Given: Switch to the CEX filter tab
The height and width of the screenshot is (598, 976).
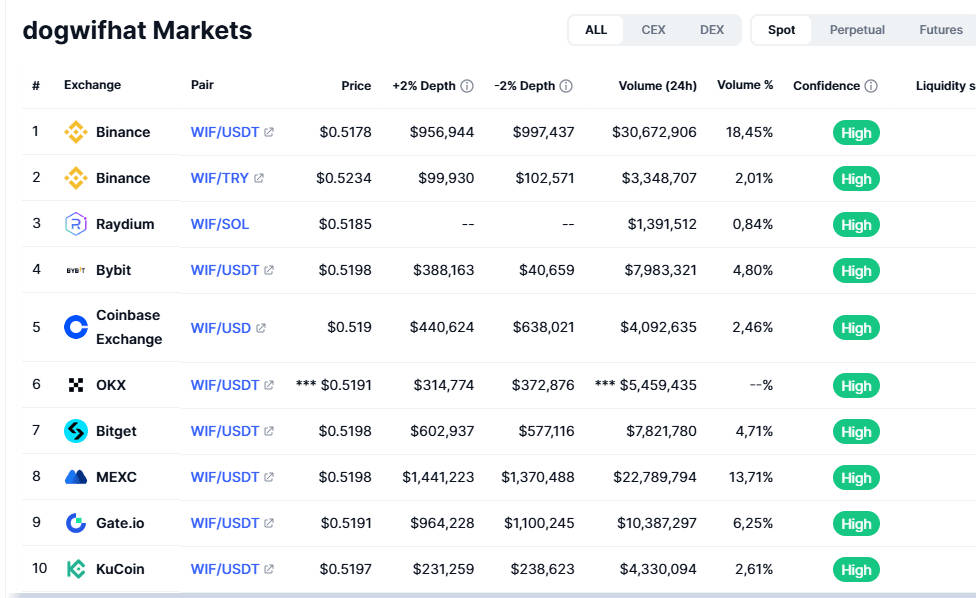Looking at the screenshot, I should (x=654, y=30).
